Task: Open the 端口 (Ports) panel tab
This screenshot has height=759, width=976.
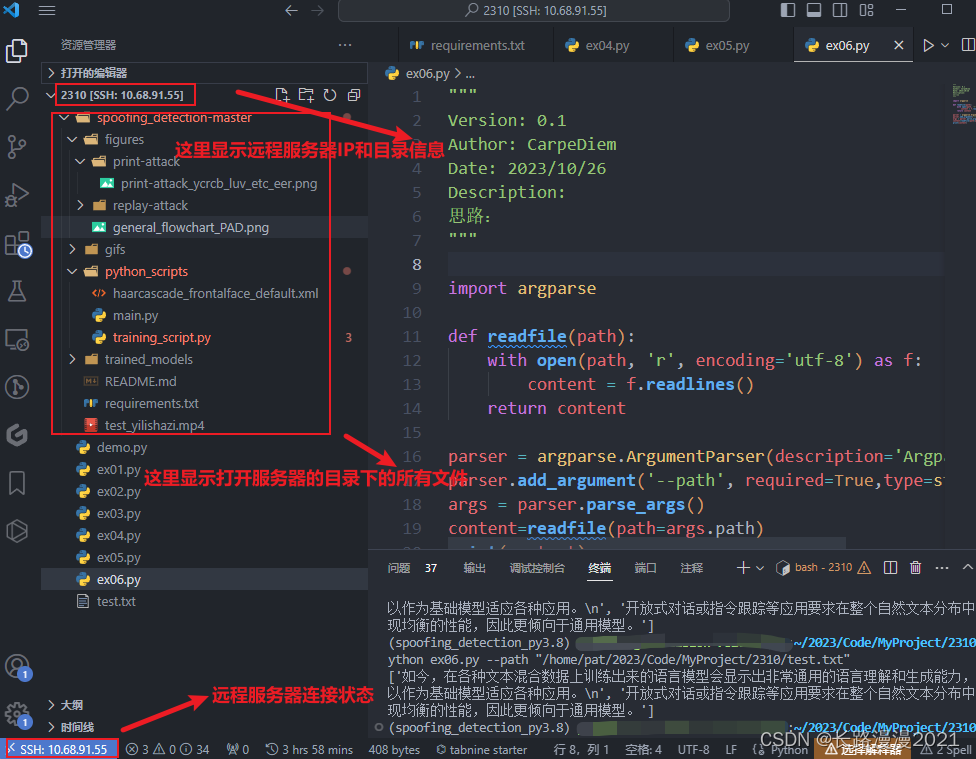Action: click(645, 568)
